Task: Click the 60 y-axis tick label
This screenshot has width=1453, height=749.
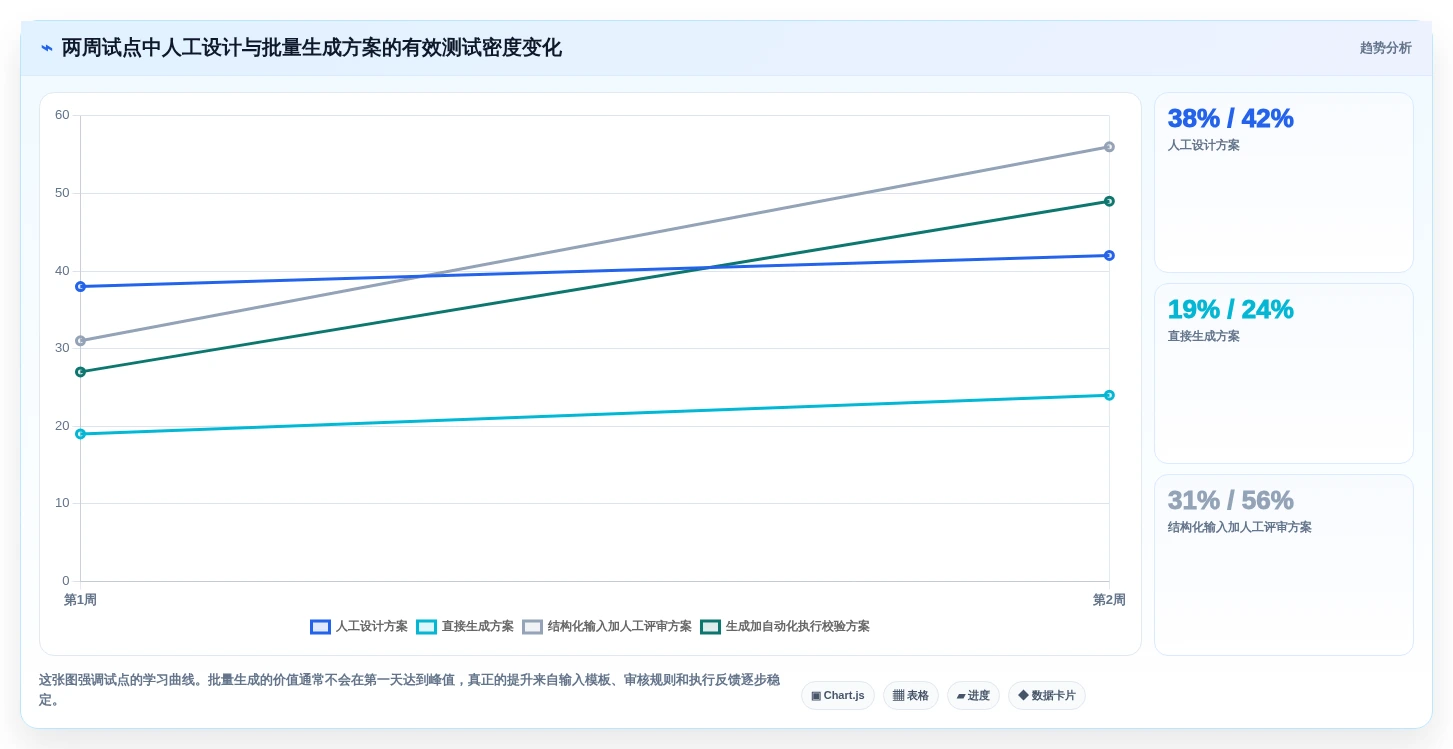Action: coord(62,115)
